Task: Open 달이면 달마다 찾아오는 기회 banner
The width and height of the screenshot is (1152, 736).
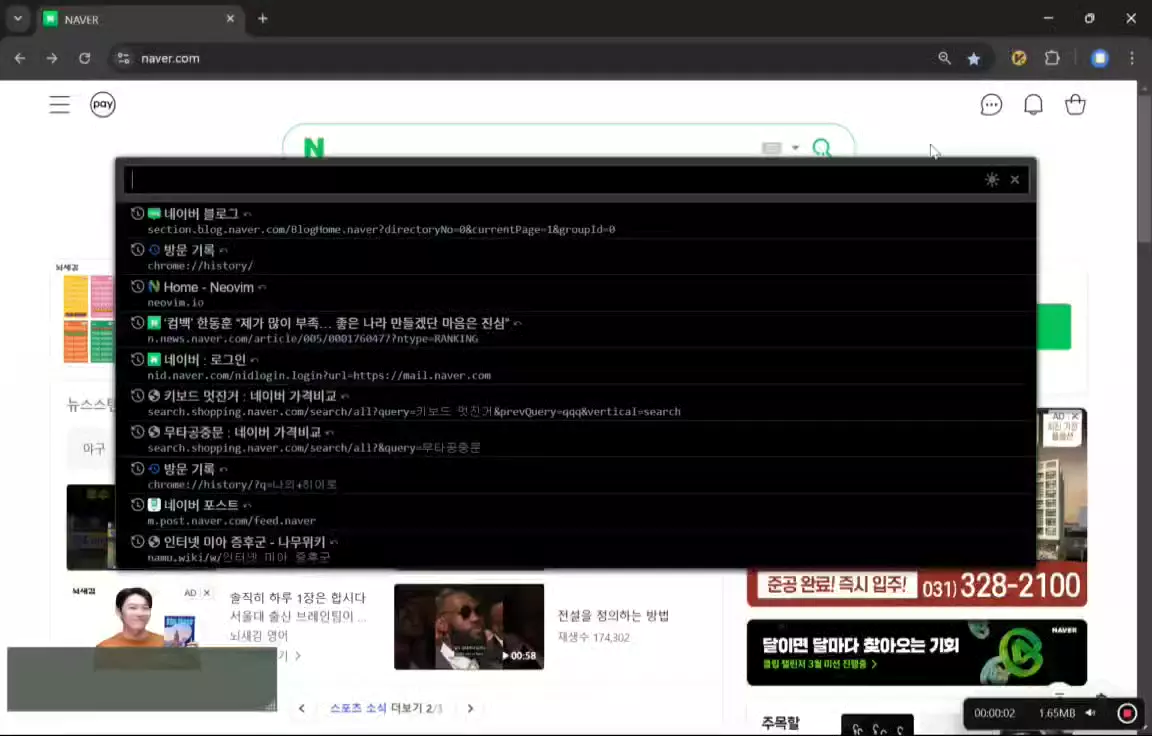Action: [916, 652]
